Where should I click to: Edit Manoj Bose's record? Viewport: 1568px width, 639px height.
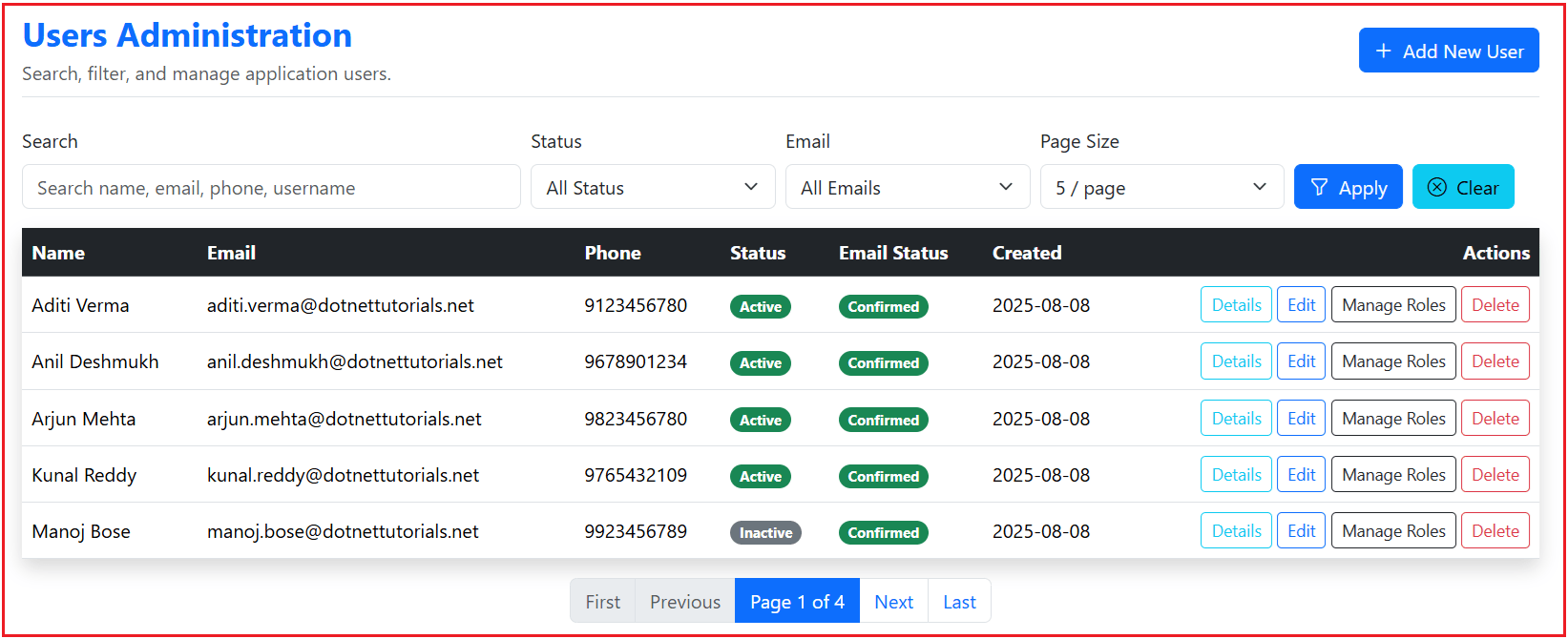point(1301,530)
